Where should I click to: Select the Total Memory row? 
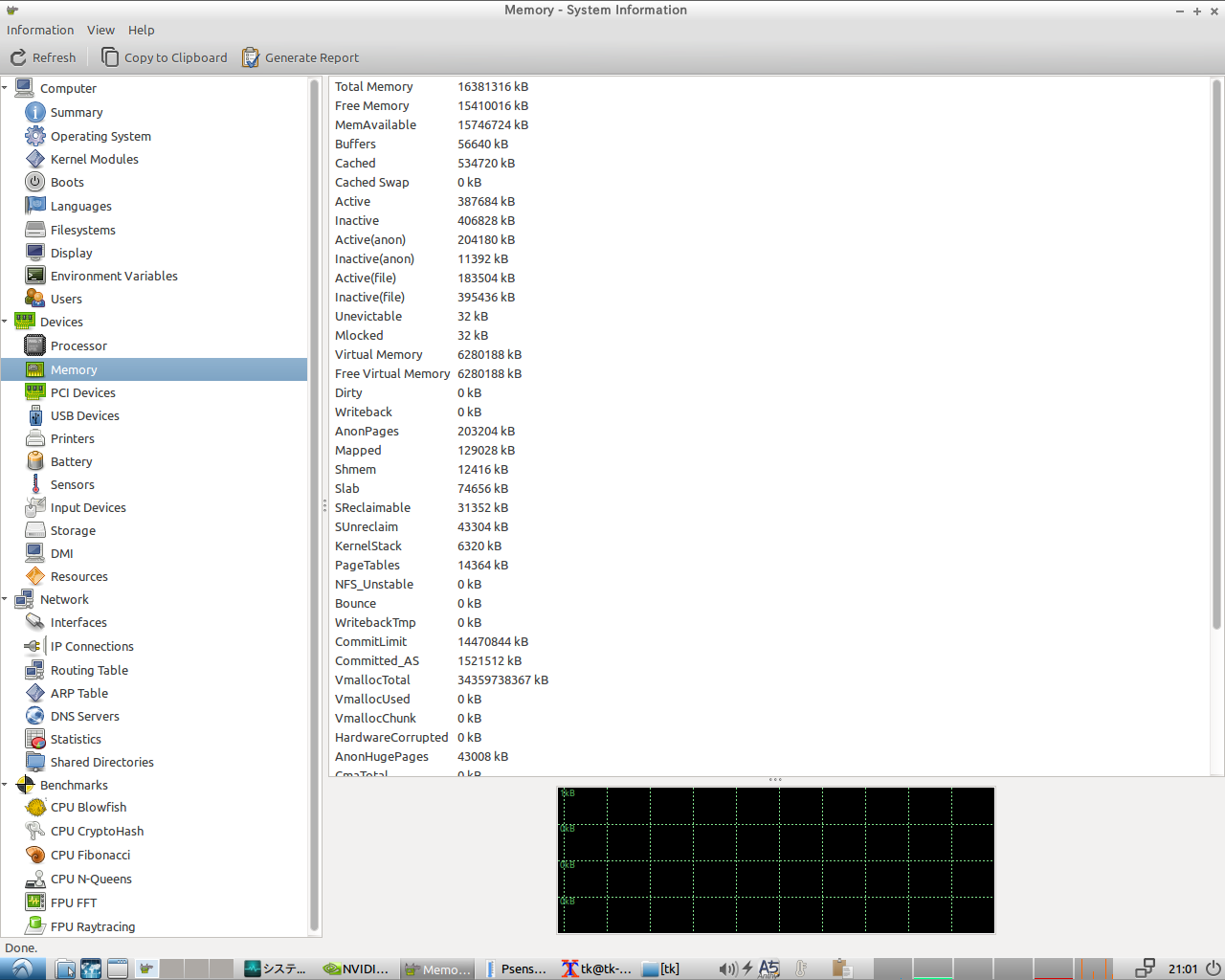[431, 86]
